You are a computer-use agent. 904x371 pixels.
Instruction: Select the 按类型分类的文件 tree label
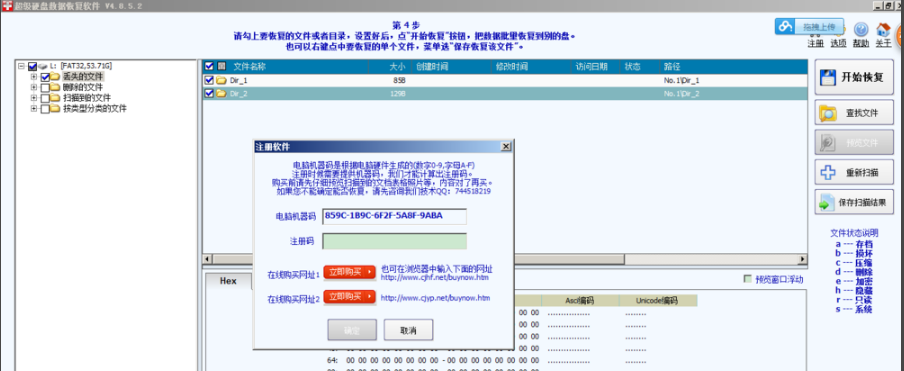[95, 108]
